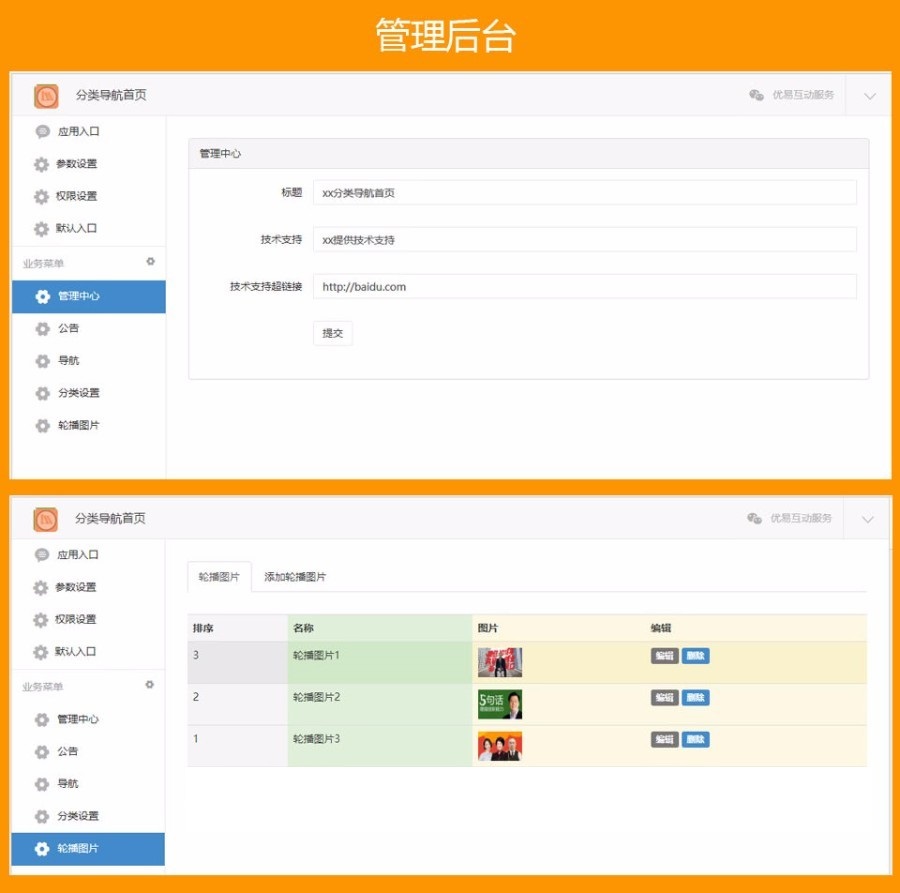Viewport: 900px width, 893px height.
Task: Click sort value 3 in first row
Action: pyautogui.click(x=196, y=655)
